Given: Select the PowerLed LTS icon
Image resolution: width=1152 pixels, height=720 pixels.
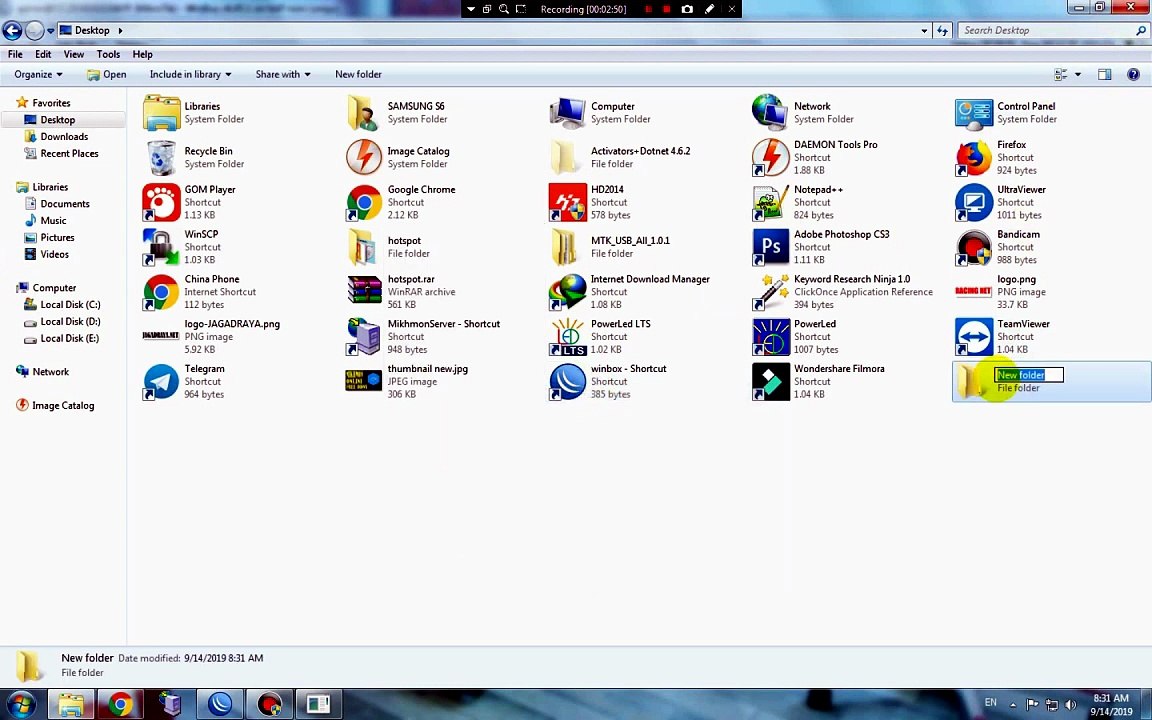Looking at the screenshot, I should click(x=567, y=336).
